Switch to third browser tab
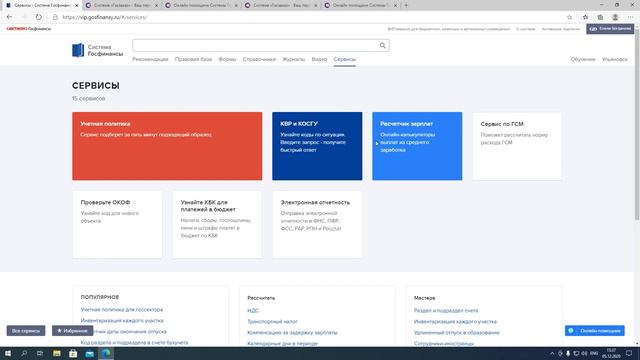 pyautogui.click(x=201, y=5)
